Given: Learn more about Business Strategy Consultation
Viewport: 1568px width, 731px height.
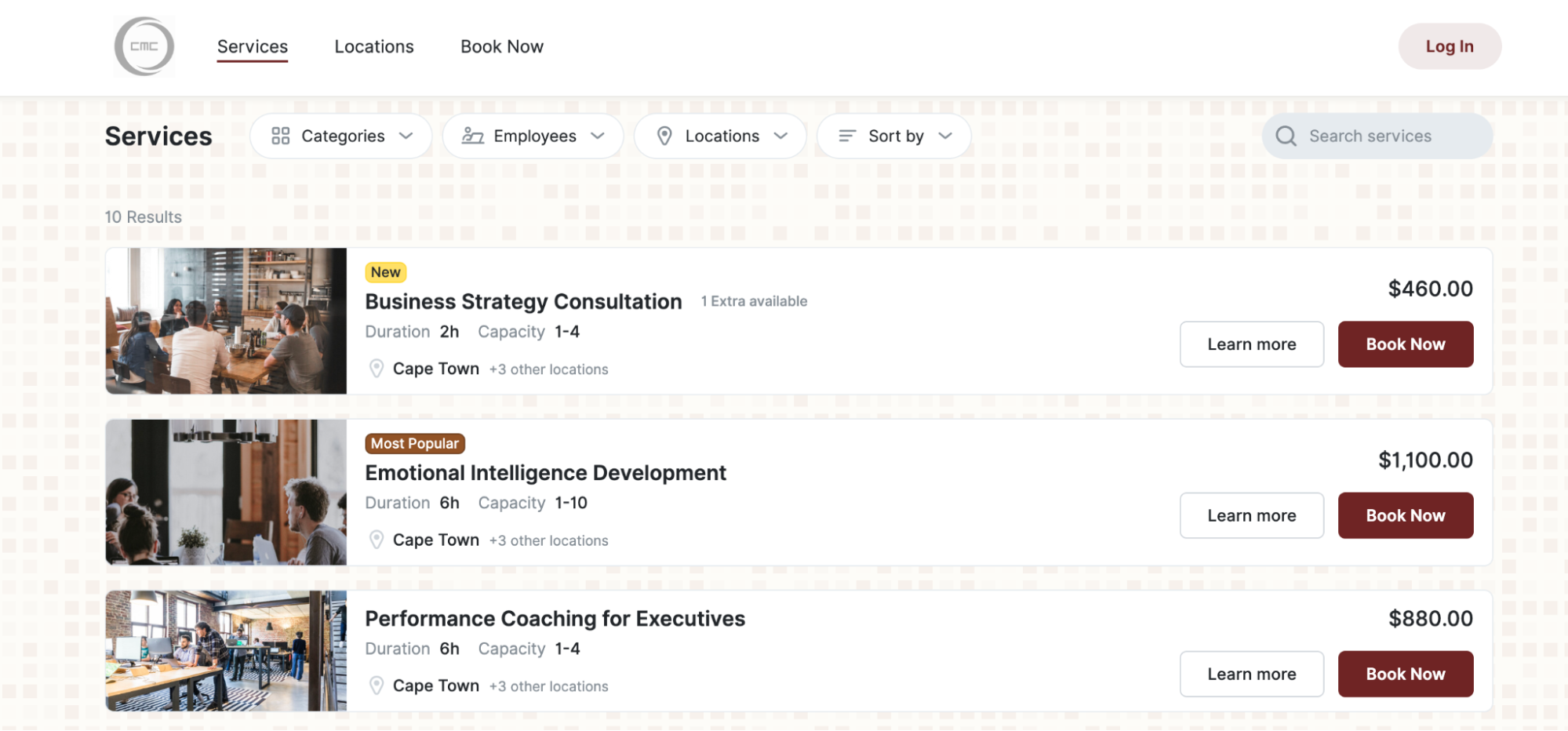Looking at the screenshot, I should (1252, 344).
